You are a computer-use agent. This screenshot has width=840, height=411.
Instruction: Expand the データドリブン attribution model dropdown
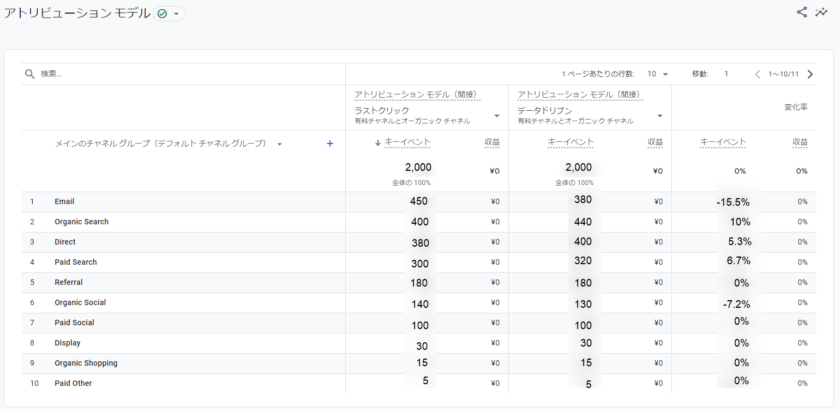659,115
